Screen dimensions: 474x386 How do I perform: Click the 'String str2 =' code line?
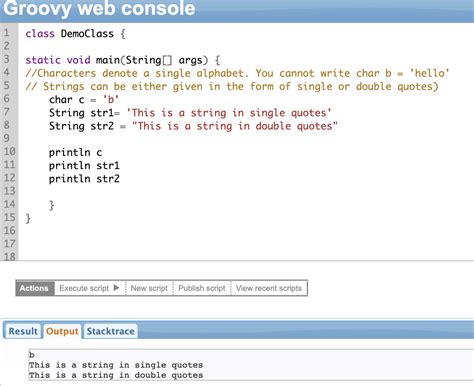point(193,126)
